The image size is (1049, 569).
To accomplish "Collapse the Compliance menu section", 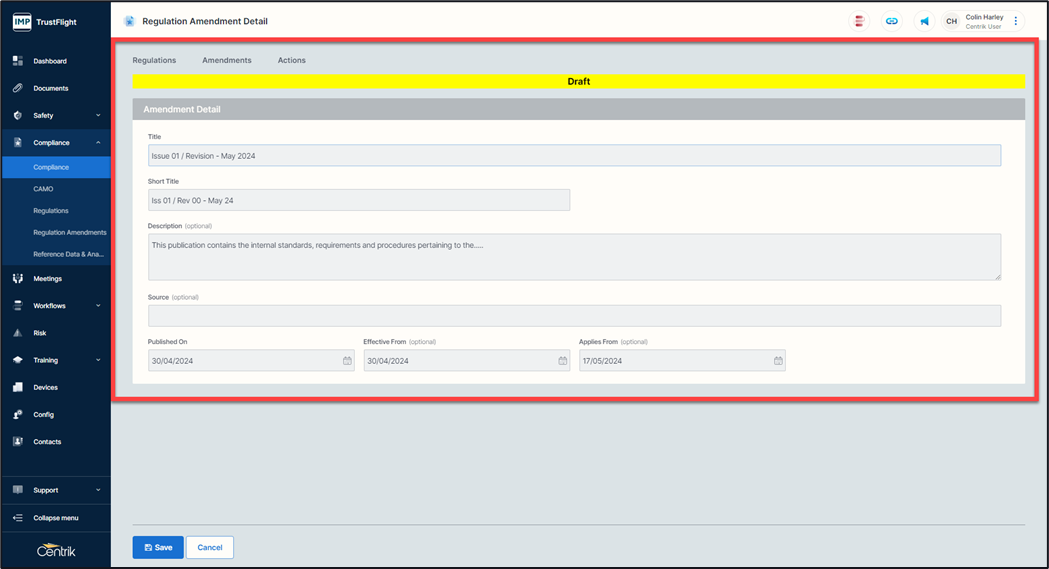I will [98, 143].
